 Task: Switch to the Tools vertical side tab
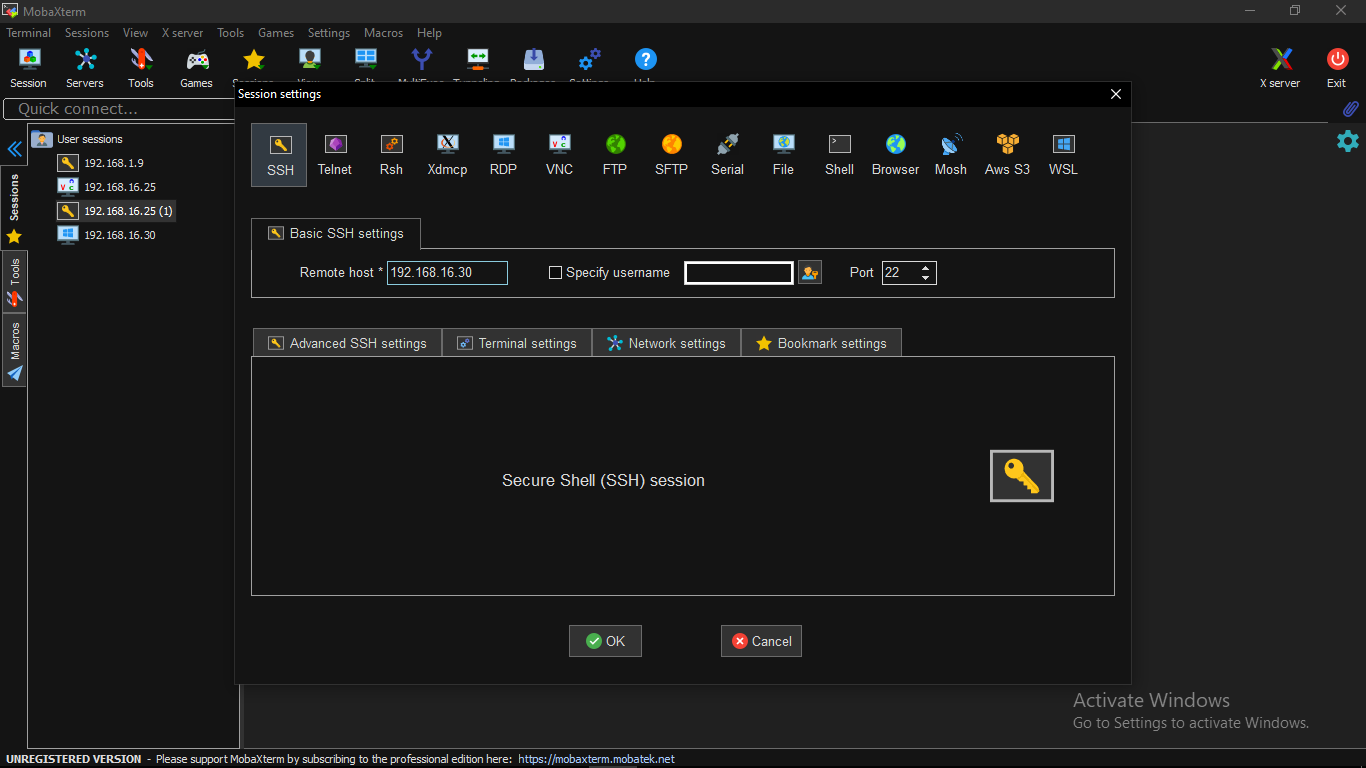[x=14, y=280]
